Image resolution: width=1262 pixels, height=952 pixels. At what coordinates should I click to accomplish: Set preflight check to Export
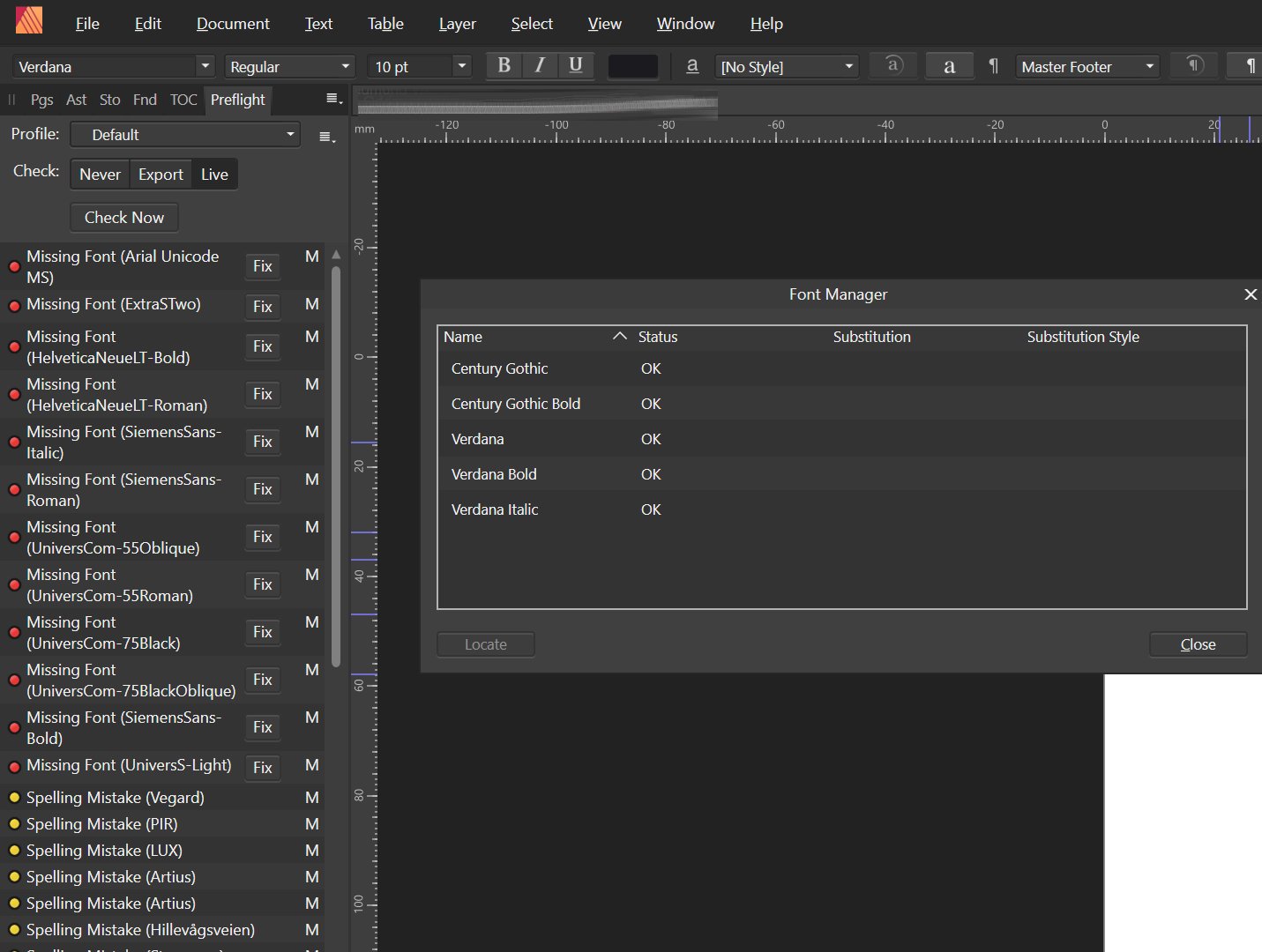(161, 174)
